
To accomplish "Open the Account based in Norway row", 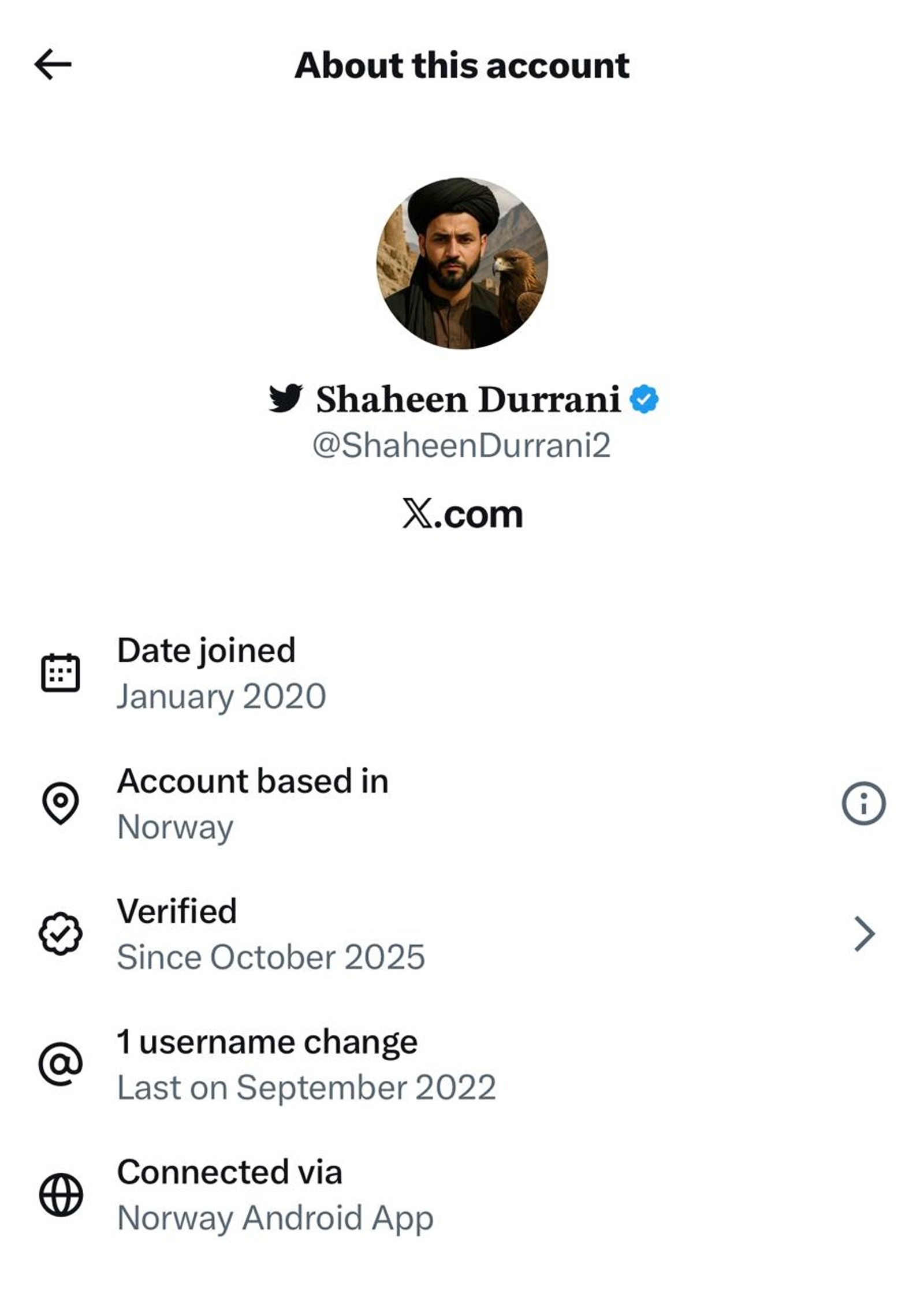I will pyautogui.click(x=462, y=803).
